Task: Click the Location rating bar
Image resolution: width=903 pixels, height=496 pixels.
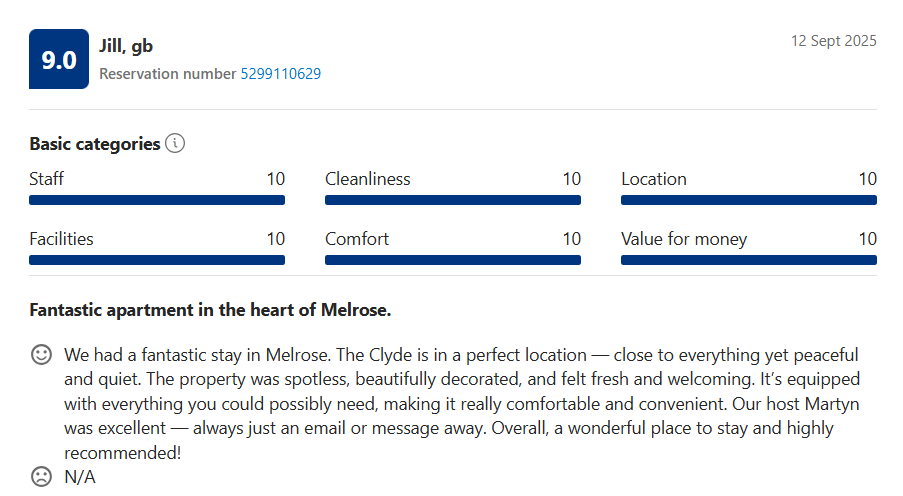Action: [x=749, y=200]
